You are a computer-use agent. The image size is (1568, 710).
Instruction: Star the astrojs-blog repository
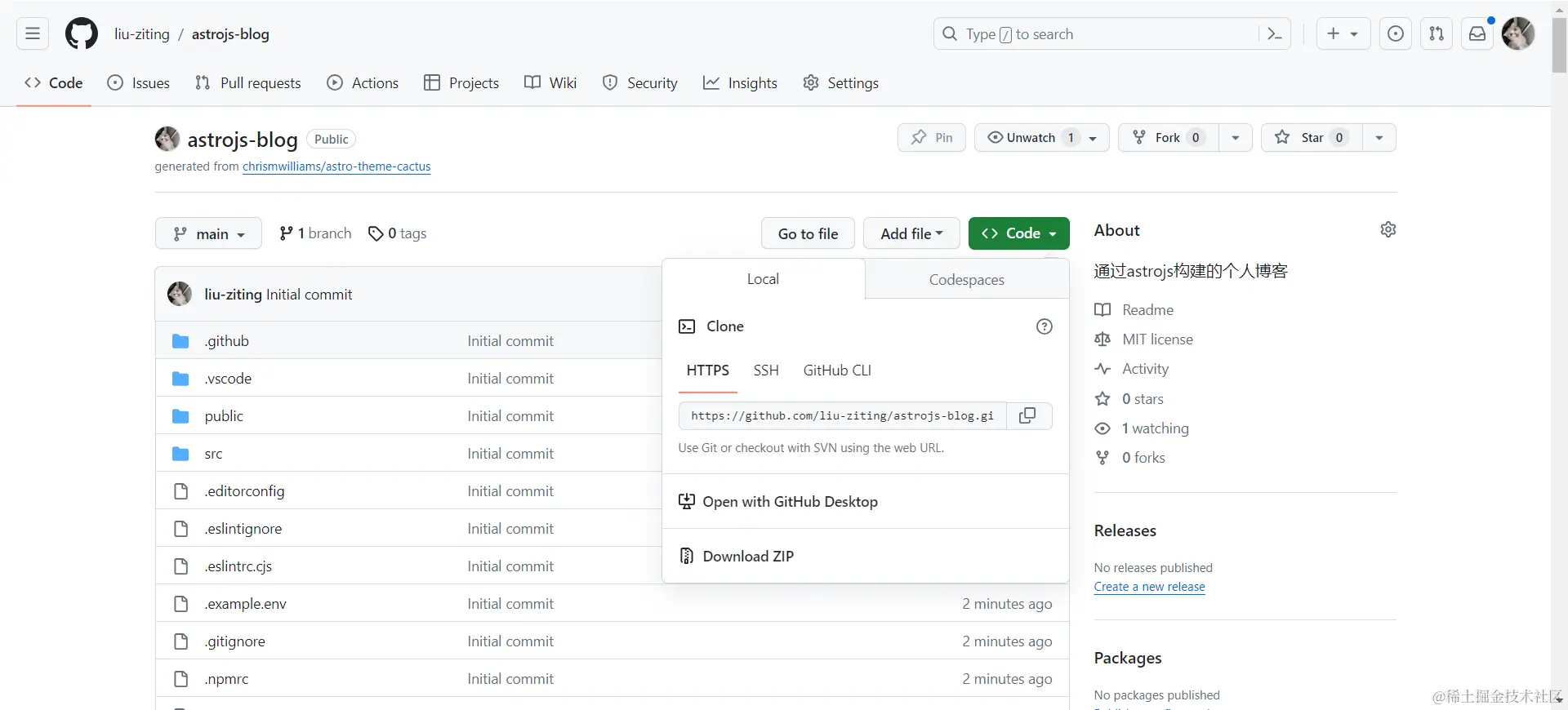pyautogui.click(x=1312, y=137)
